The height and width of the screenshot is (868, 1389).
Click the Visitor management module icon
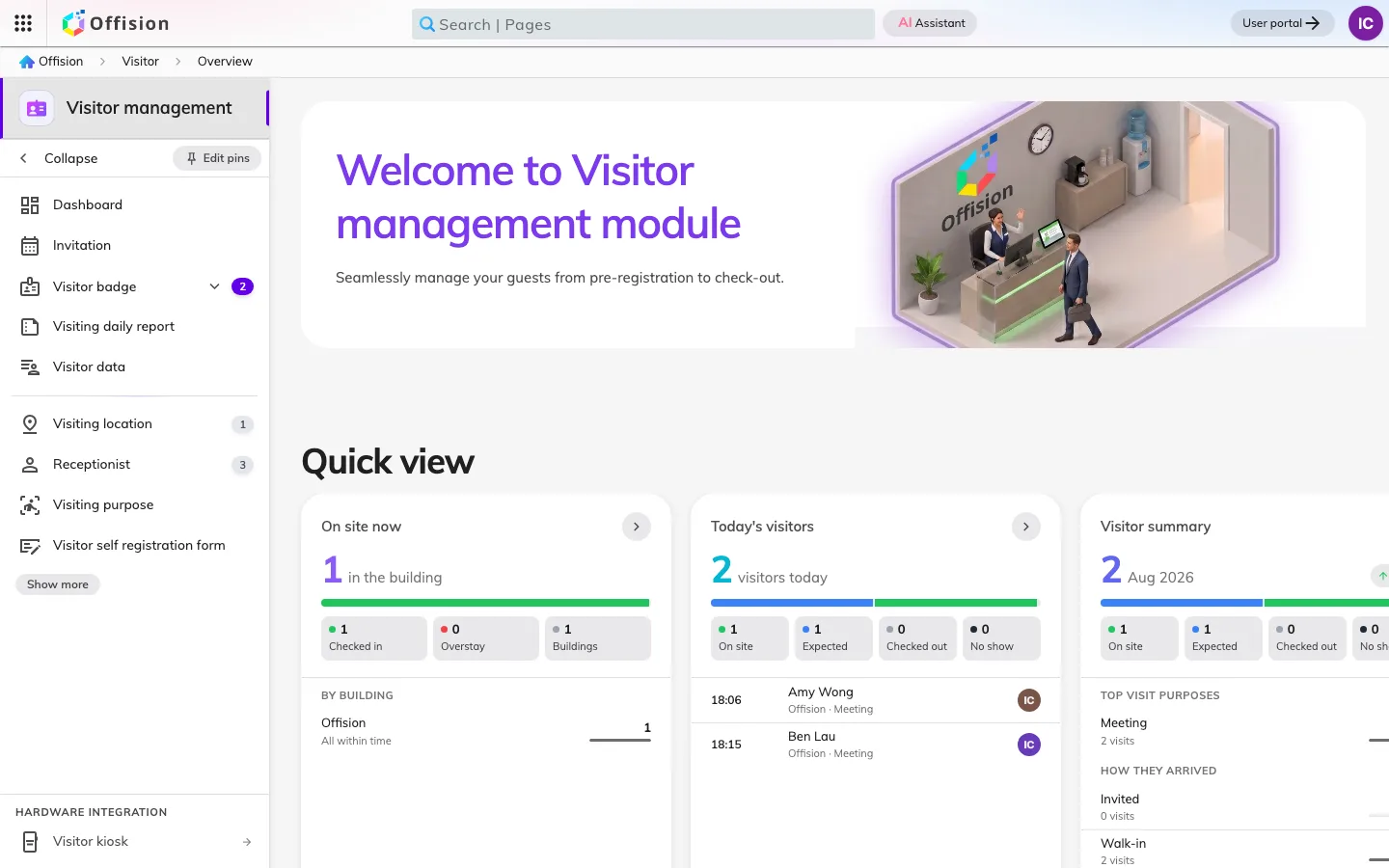[x=37, y=108]
